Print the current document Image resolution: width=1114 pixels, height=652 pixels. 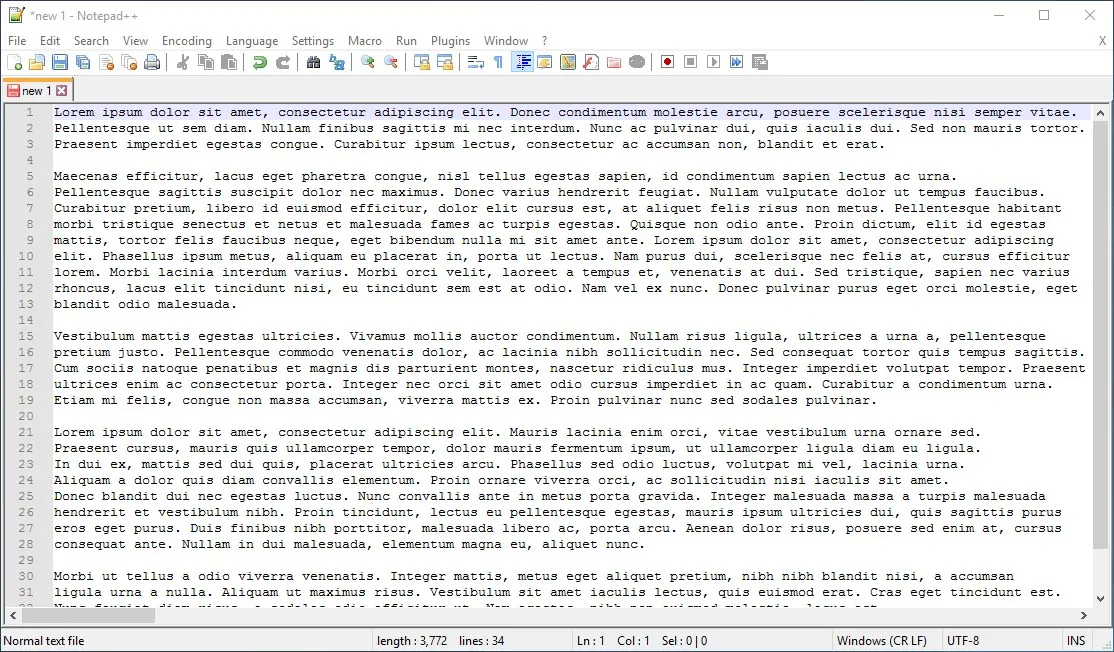152,63
